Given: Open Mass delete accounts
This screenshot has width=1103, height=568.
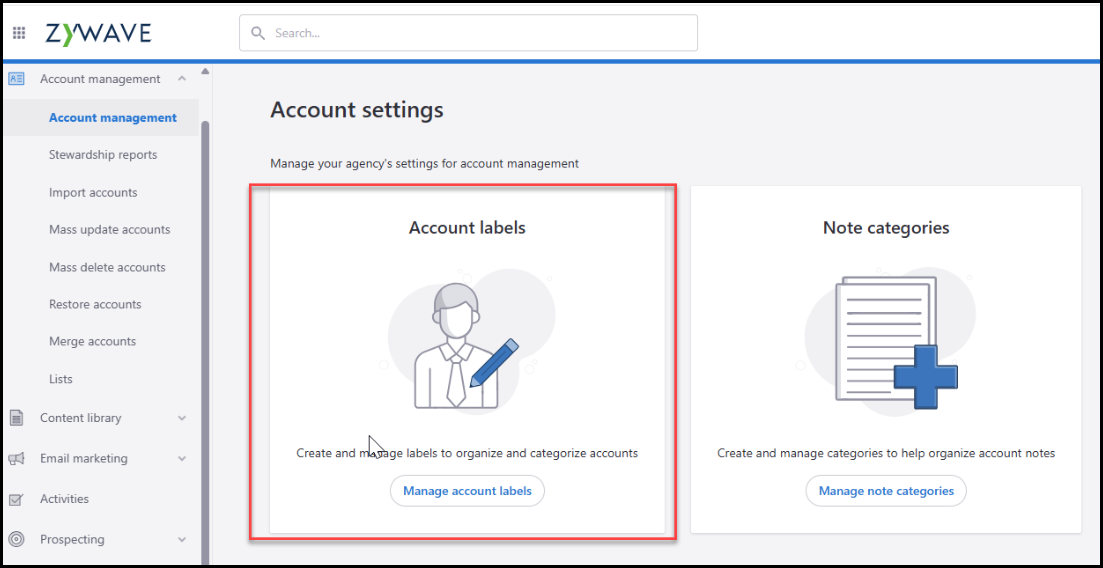Looking at the screenshot, I should click(x=107, y=267).
